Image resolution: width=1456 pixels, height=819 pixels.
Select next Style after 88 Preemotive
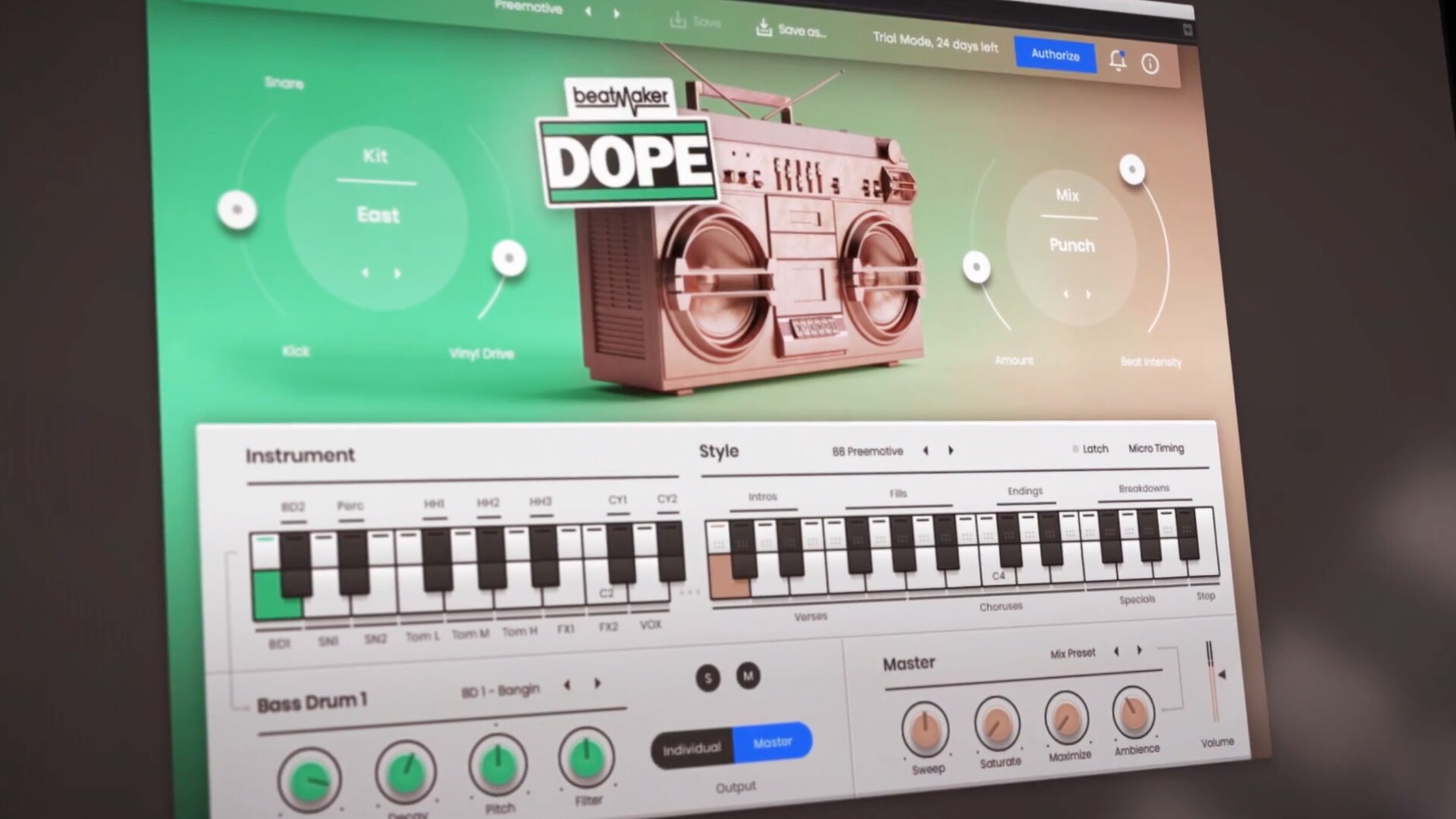(951, 450)
